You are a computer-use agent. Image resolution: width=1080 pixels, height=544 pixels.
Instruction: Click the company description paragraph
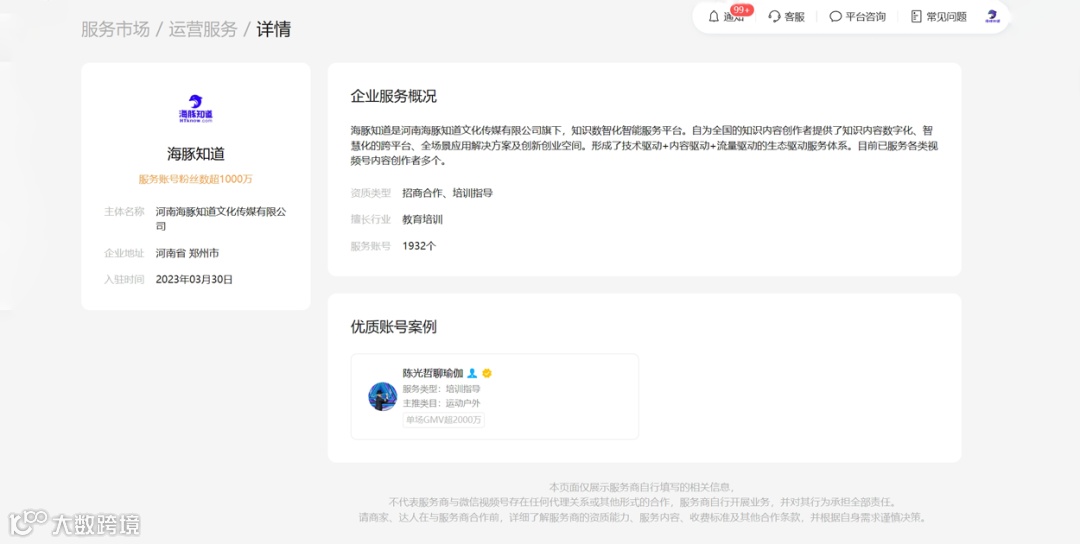coord(645,146)
